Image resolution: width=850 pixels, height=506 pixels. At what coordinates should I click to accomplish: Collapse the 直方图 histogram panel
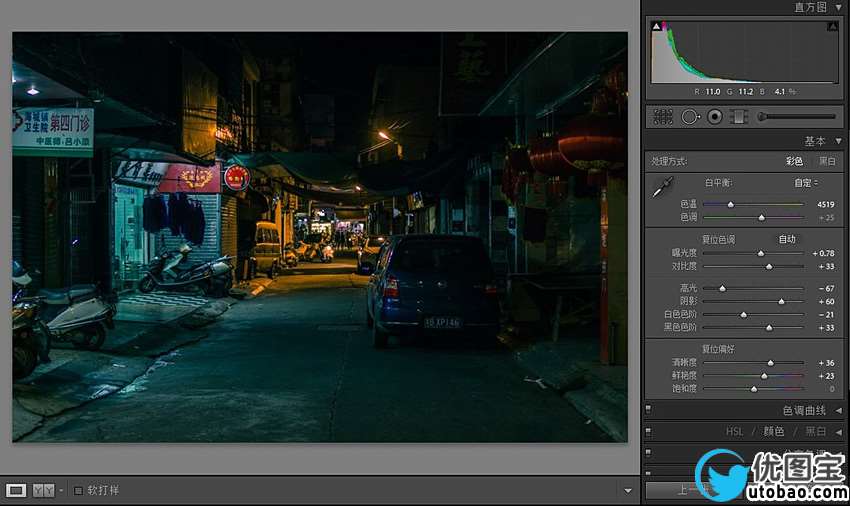[838, 7]
